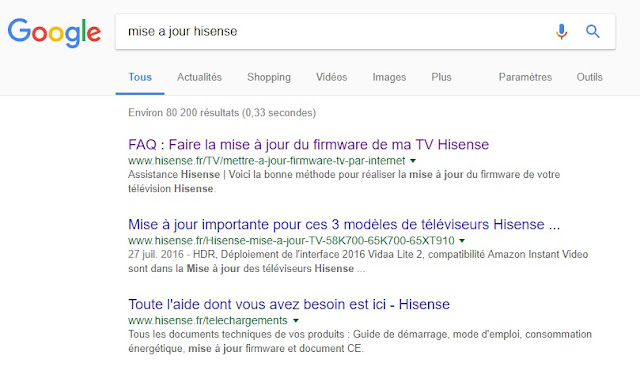Viewport: 640px width, 367px height.
Task: Switch to Actualités tab
Action: click(199, 77)
